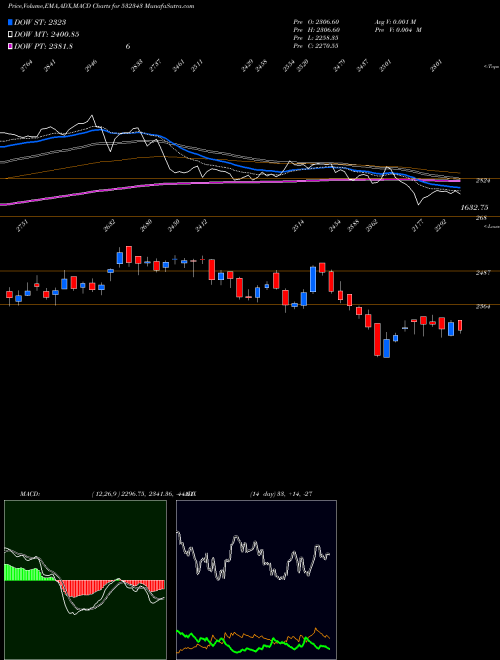Click the 2202 low price label
The image size is (500, 660).
(441, 226)
